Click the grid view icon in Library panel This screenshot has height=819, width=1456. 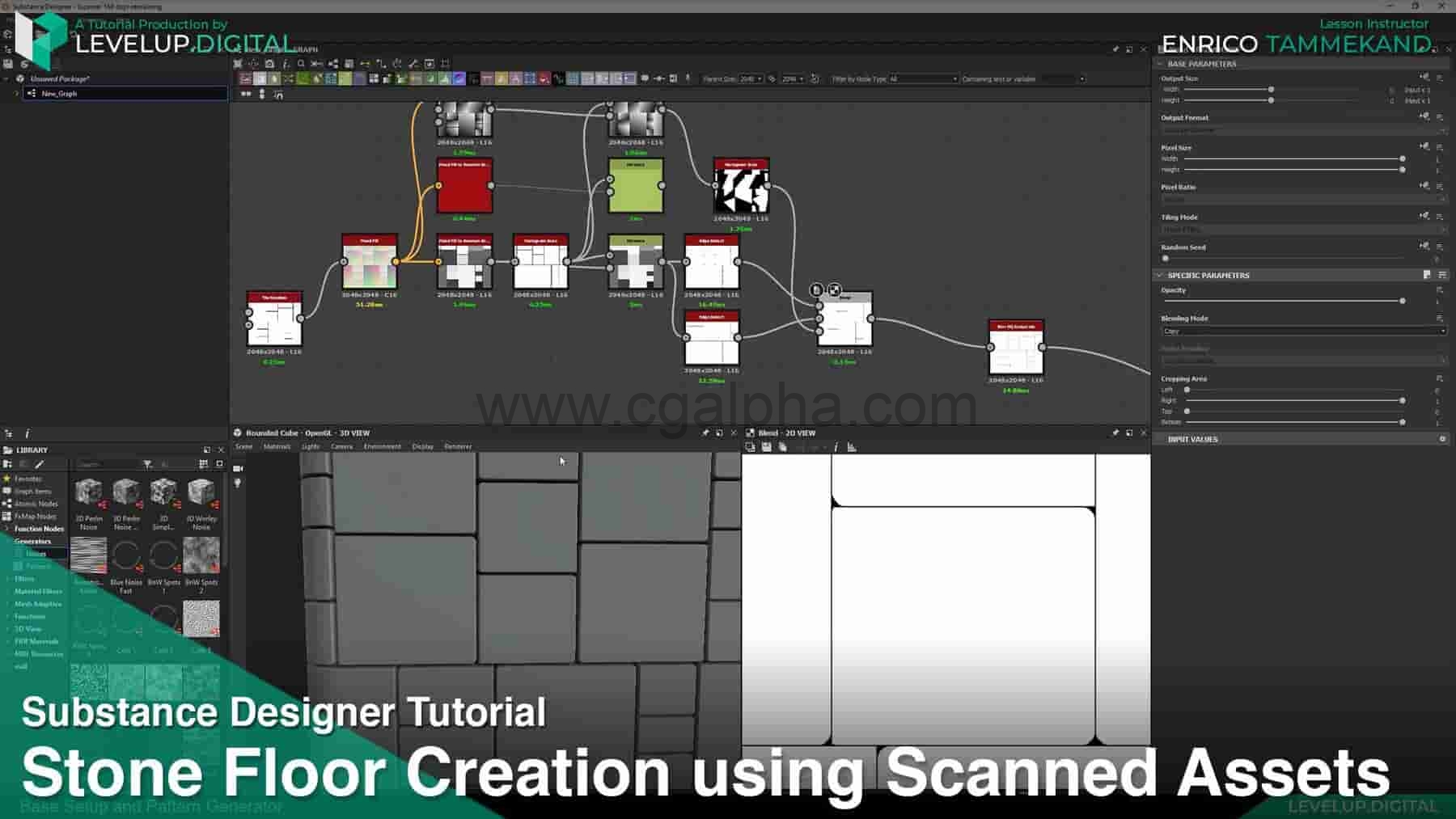point(203,464)
